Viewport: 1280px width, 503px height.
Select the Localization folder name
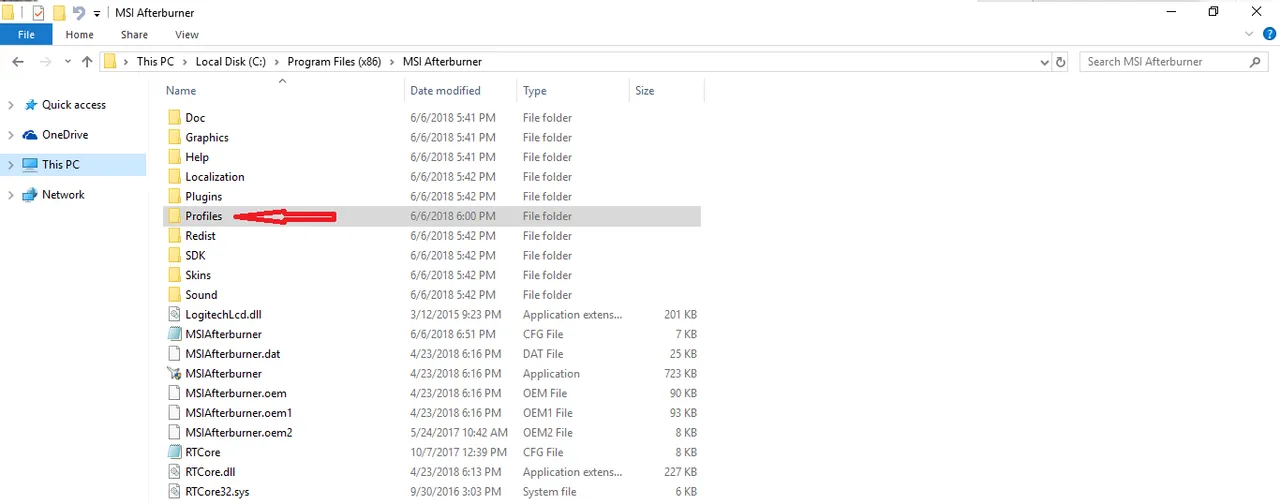point(215,177)
